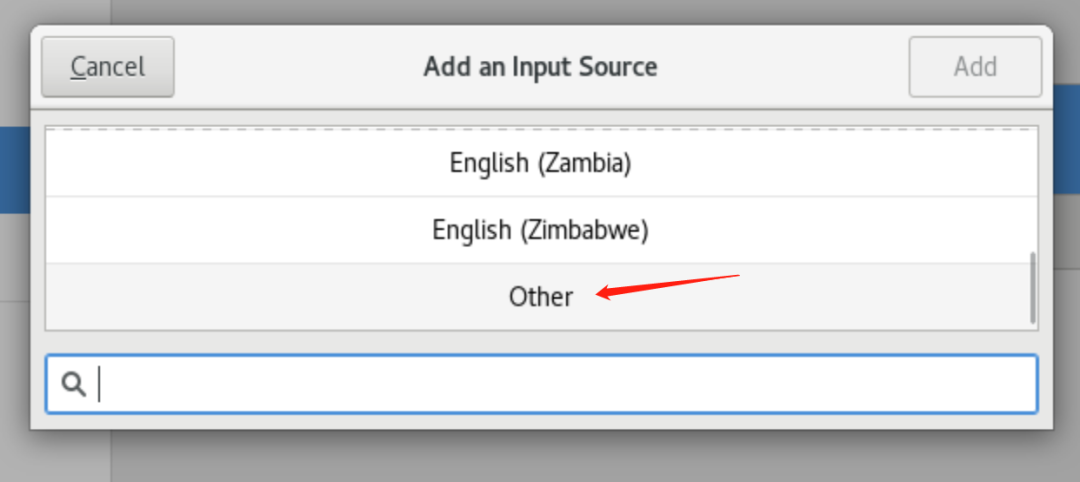Image resolution: width=1080 pixels, height=482 pixels.
Task: Click the Cancel button
Action: pyautogui.click(x=107, y=67)
